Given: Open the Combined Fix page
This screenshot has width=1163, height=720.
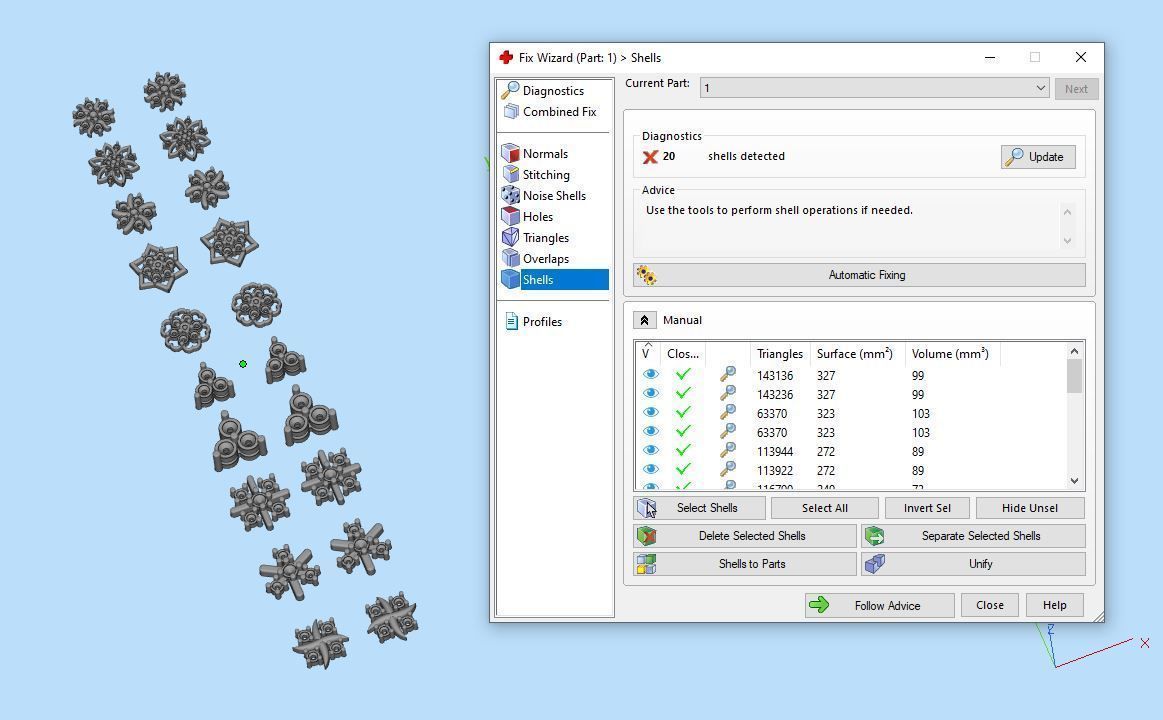Looking at the screenshot, I should coord(550,111).
